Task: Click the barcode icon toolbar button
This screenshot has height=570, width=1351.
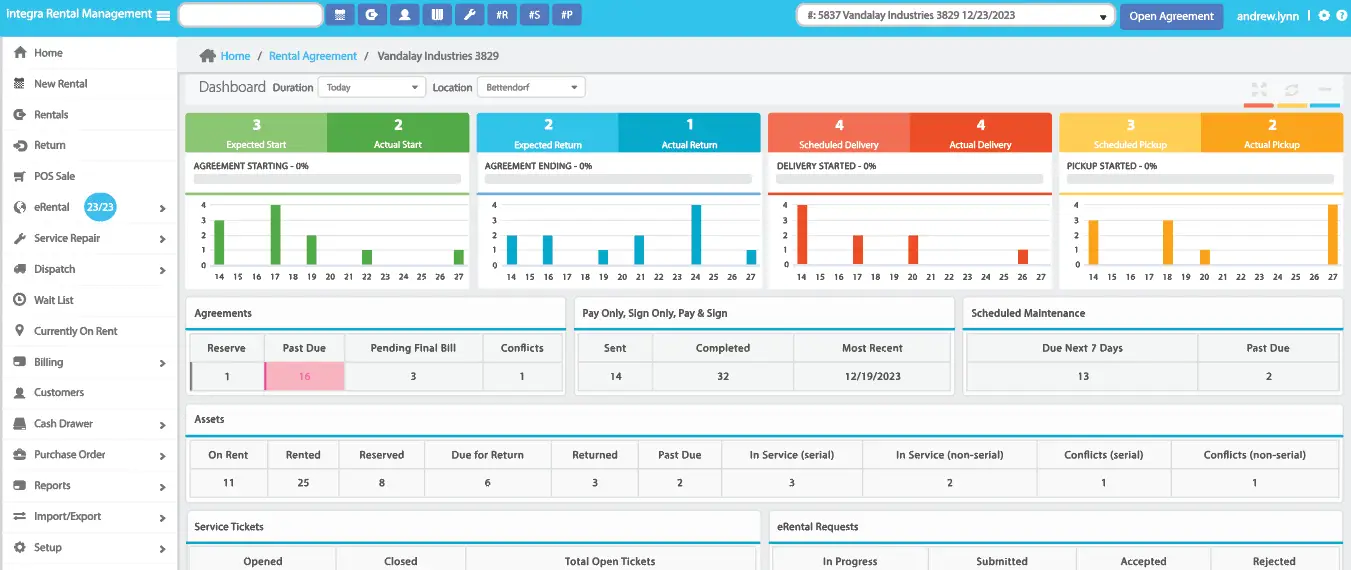Action: 436,15
